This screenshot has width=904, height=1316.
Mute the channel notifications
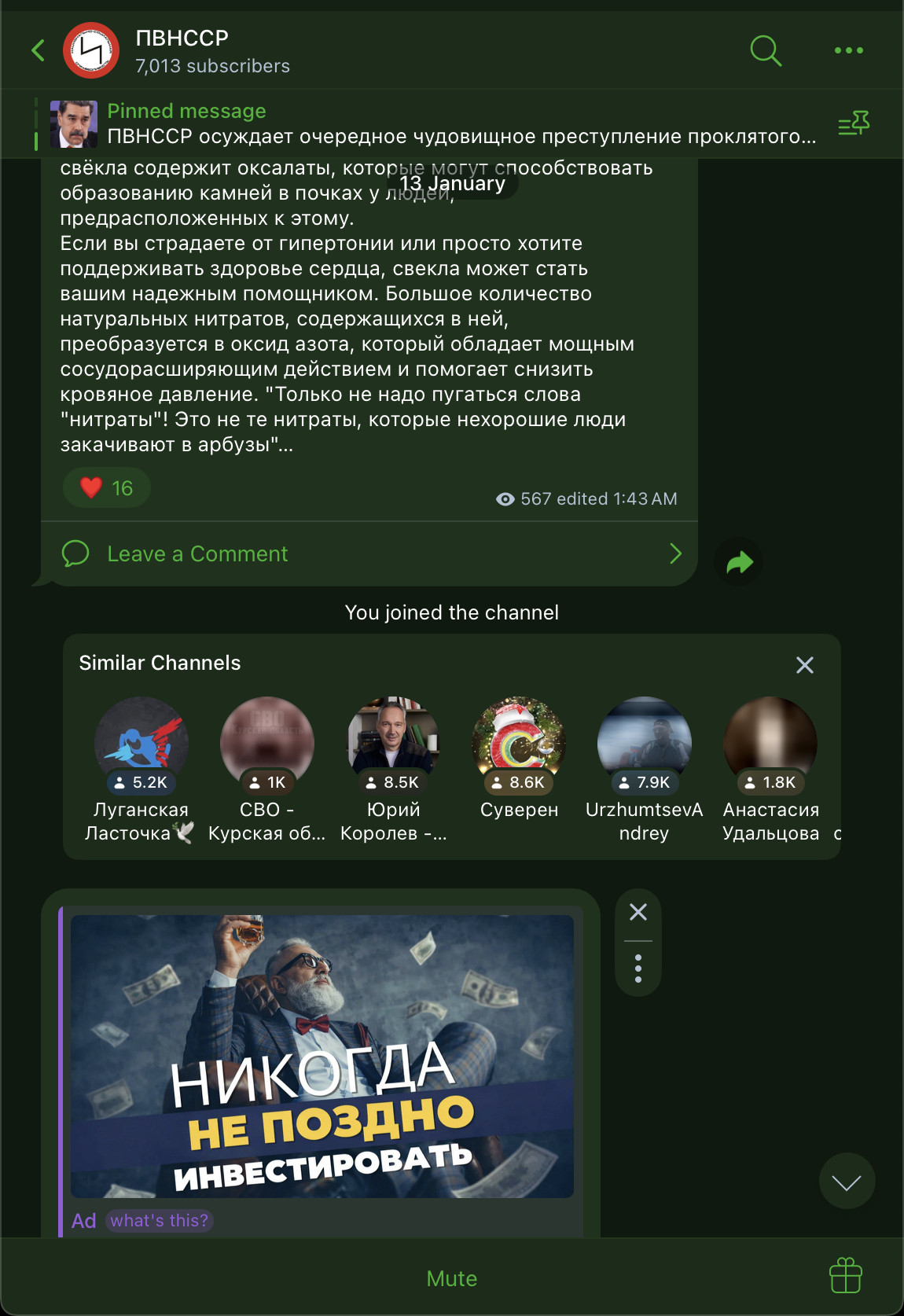pos(452,1279)
